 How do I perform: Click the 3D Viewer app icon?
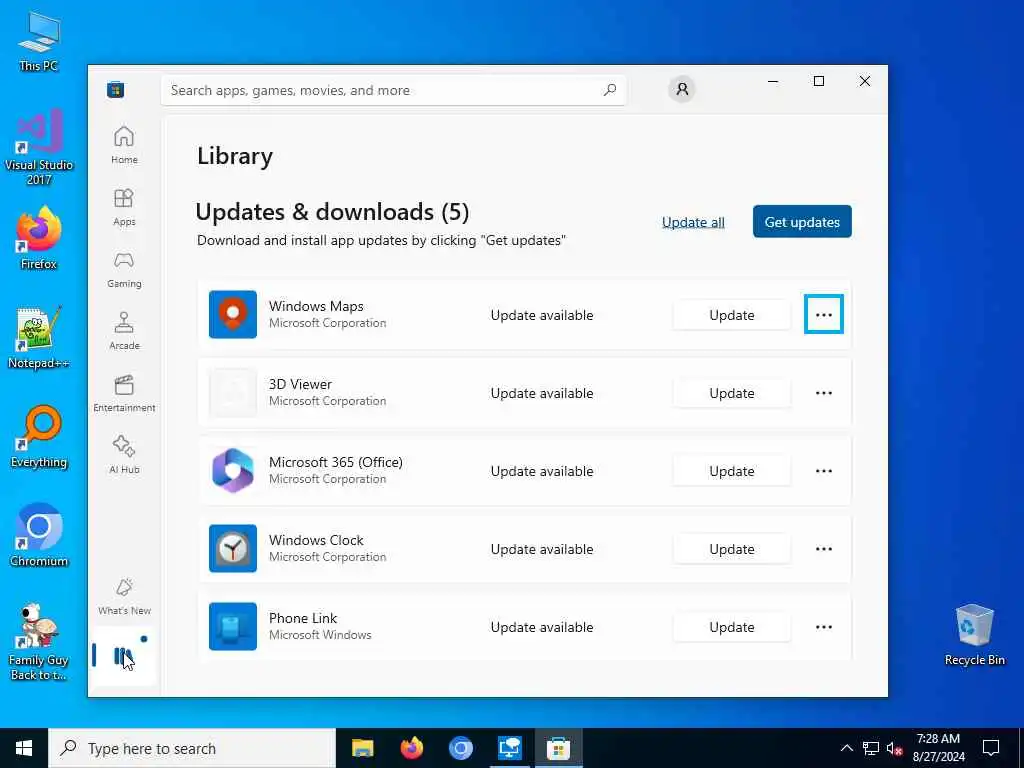click(x=232, y=392)
